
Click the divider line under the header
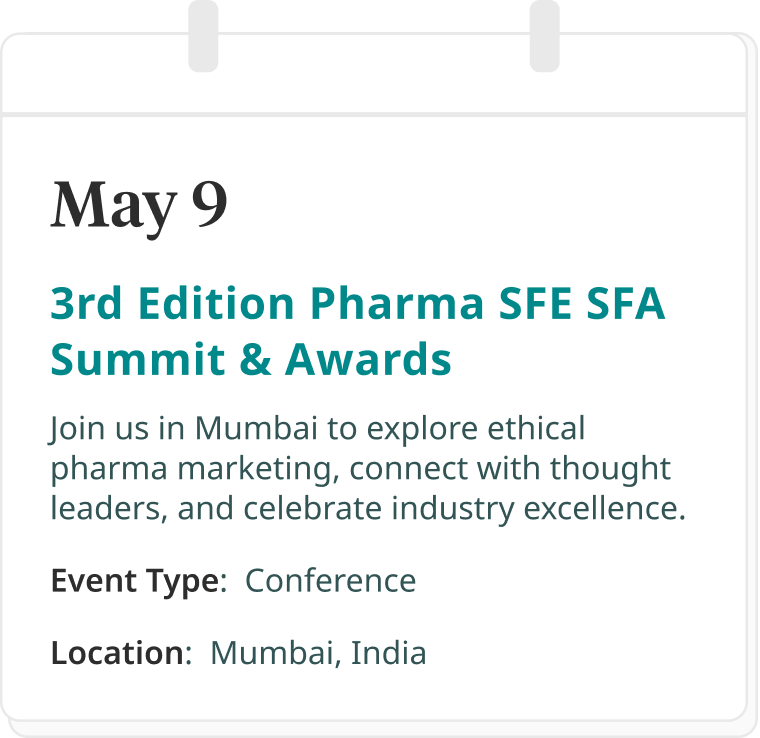tap(373, 115)
